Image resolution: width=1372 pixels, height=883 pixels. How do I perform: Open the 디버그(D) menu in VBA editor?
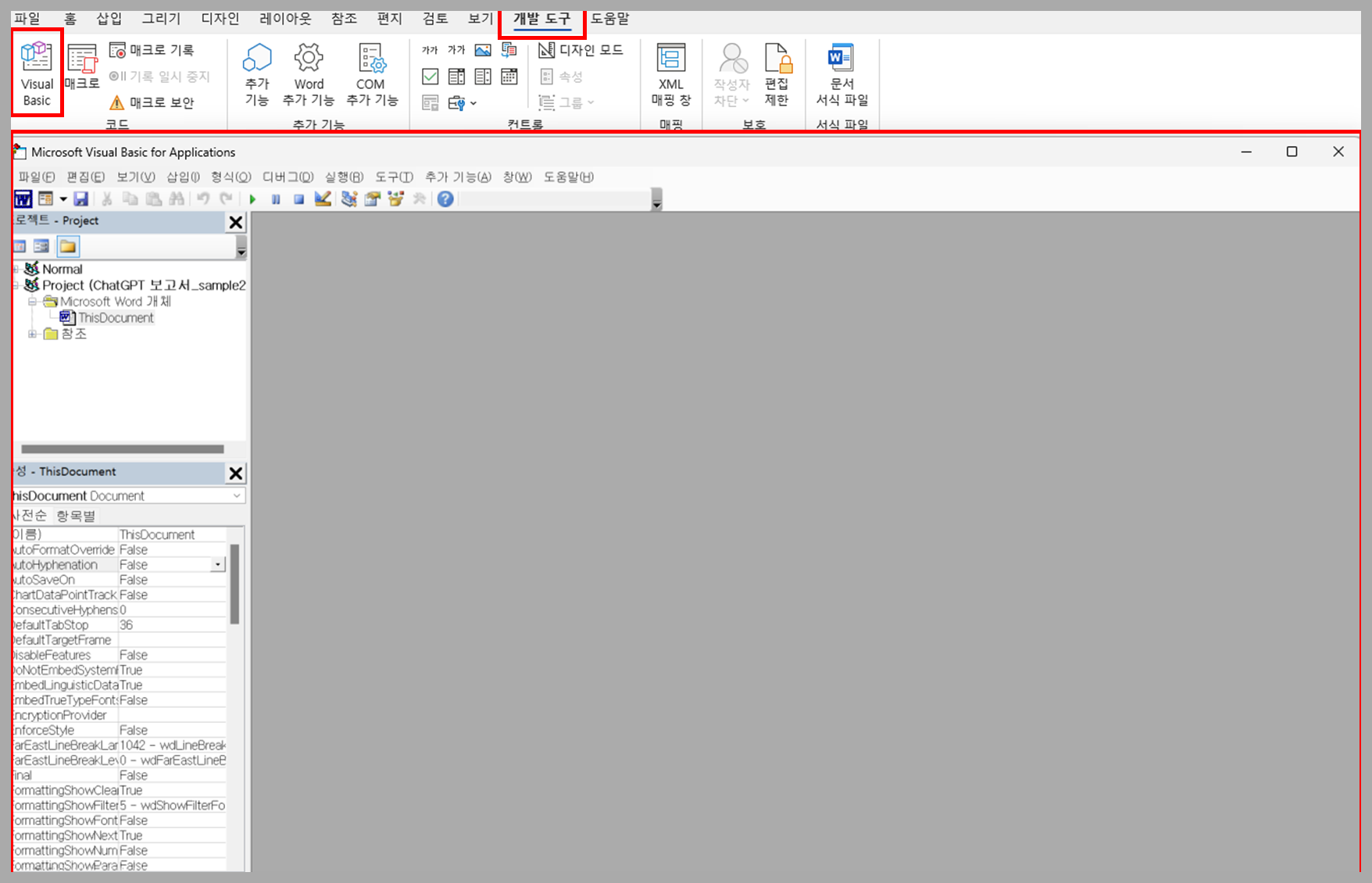click(x=288, y=177)
